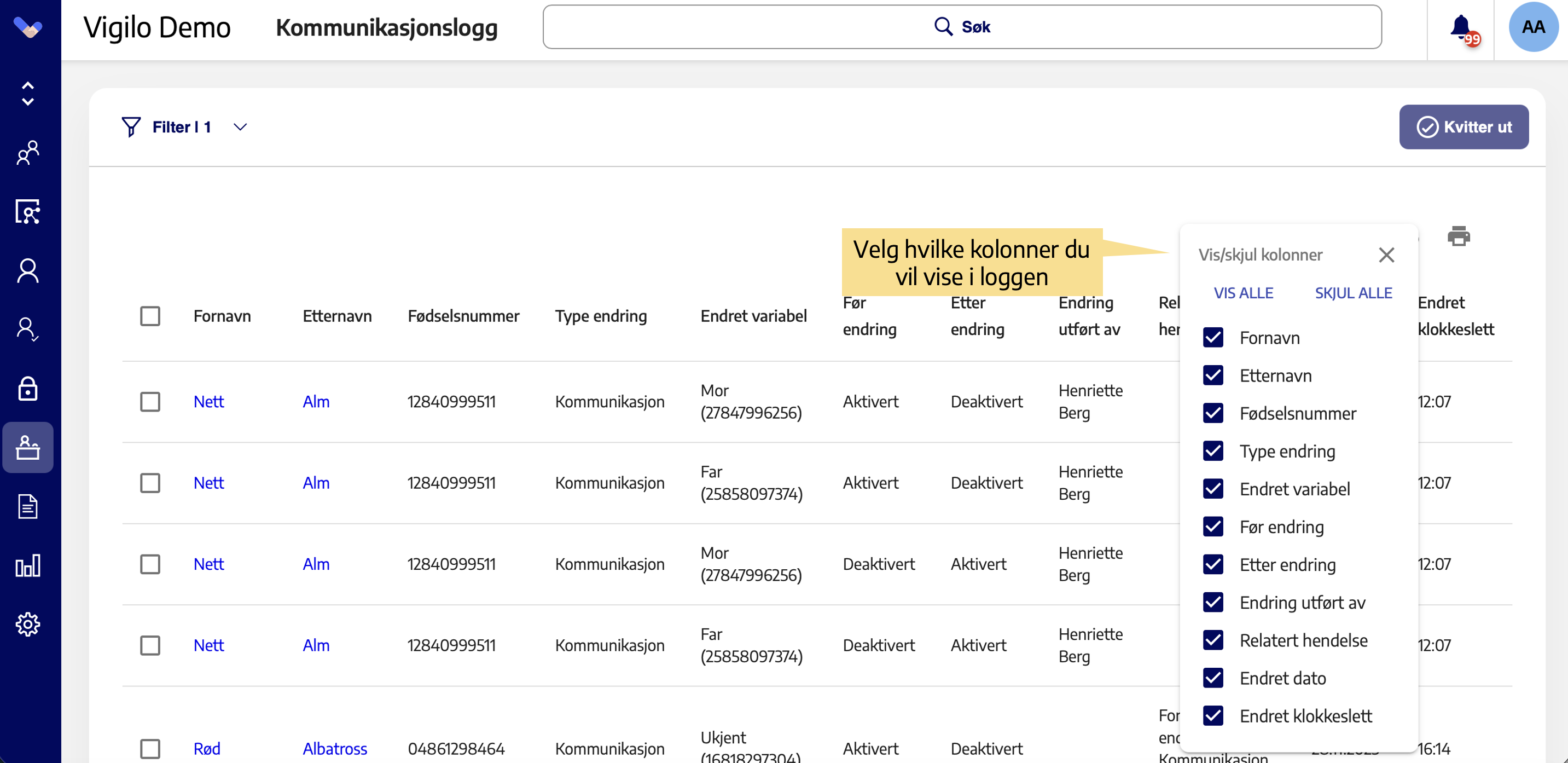The height and width of the screenshot is (763, 1568).
Task: Click the print icon above the table
Action: pos(1459,236)
